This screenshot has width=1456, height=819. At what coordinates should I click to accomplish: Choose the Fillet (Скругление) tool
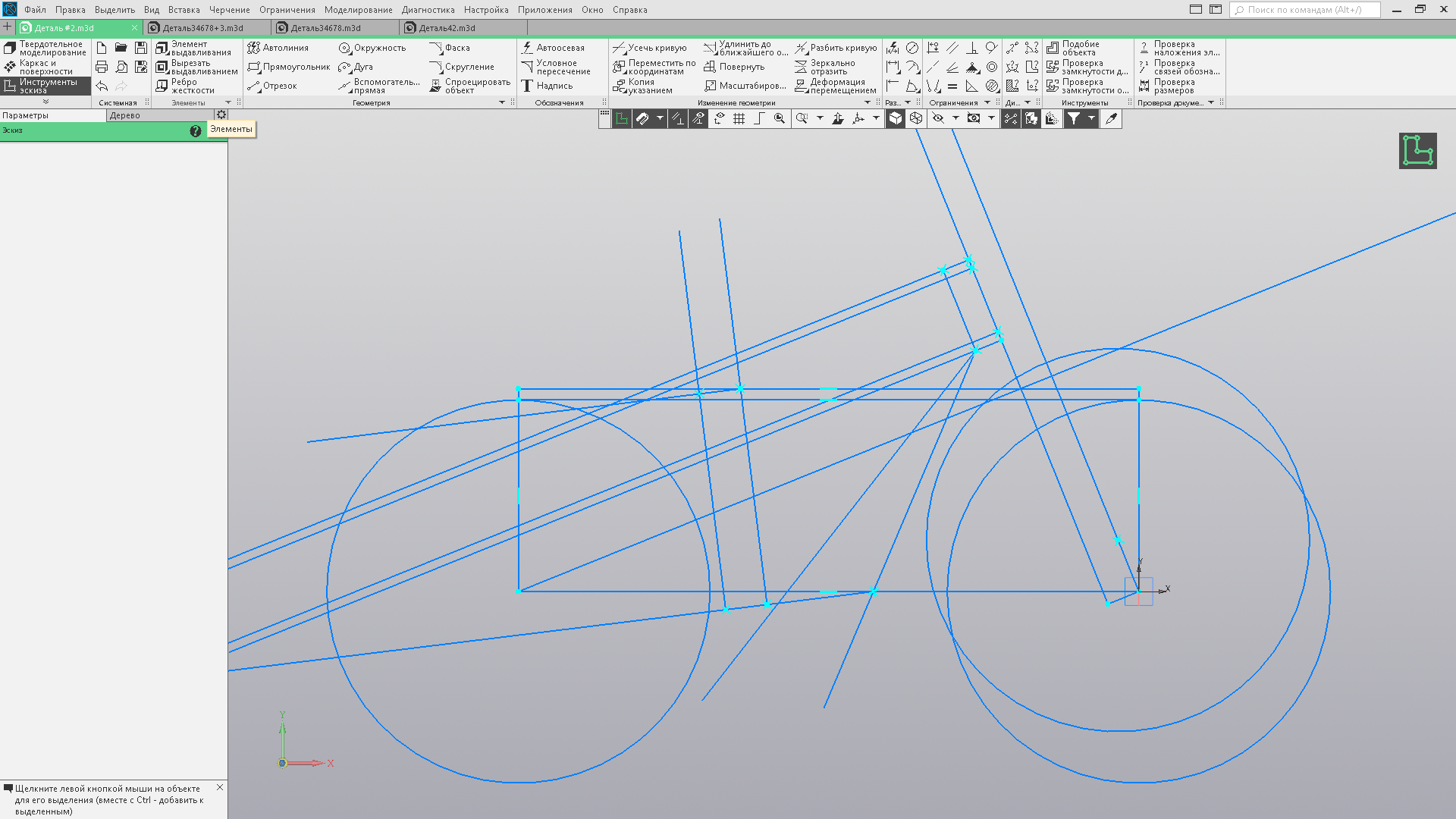(x=462, y=67)
